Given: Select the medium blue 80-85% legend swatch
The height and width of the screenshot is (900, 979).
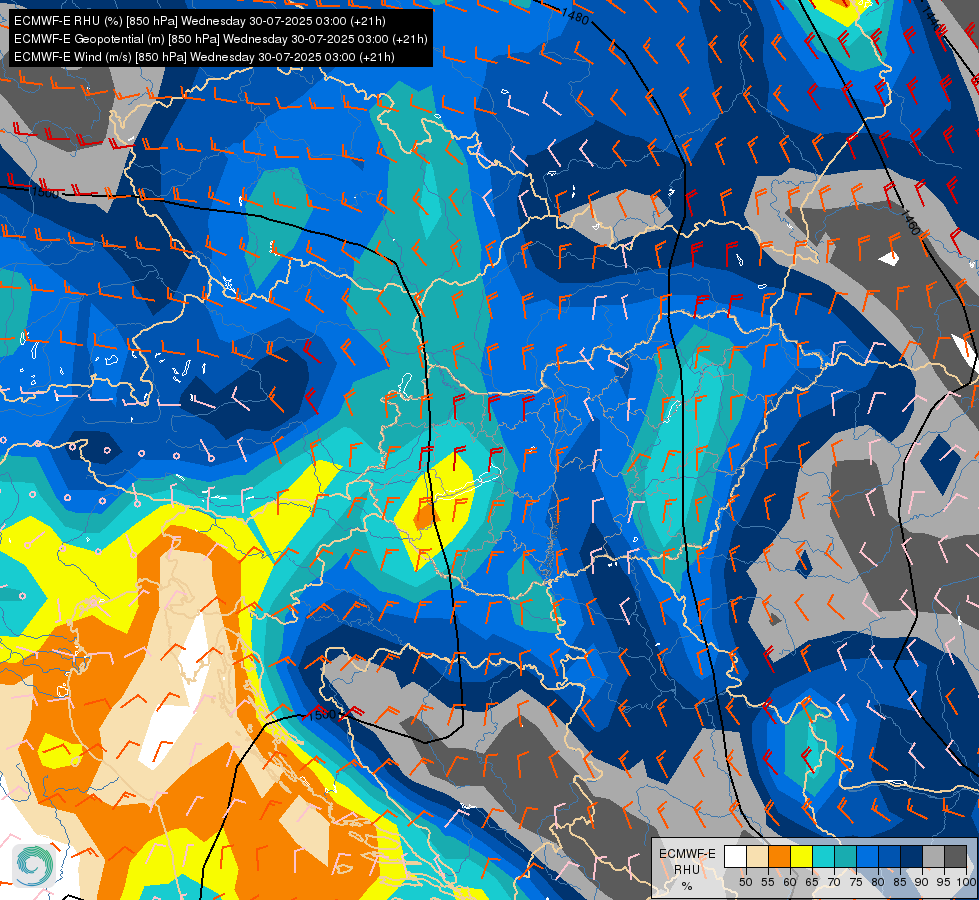Looking at the screenshot, I should 890,856.
